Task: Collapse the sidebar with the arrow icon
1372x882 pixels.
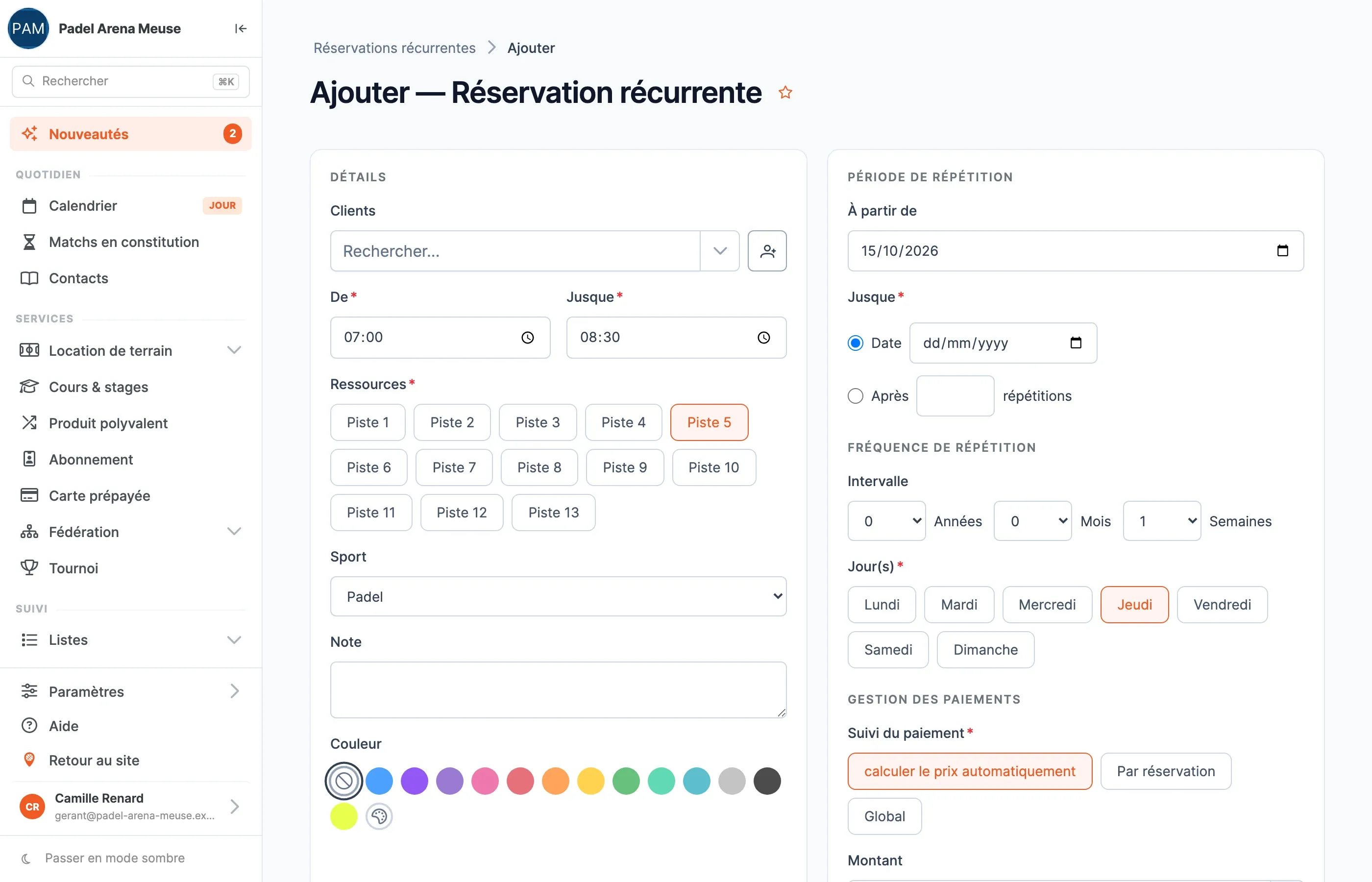Action: (241, 28)
